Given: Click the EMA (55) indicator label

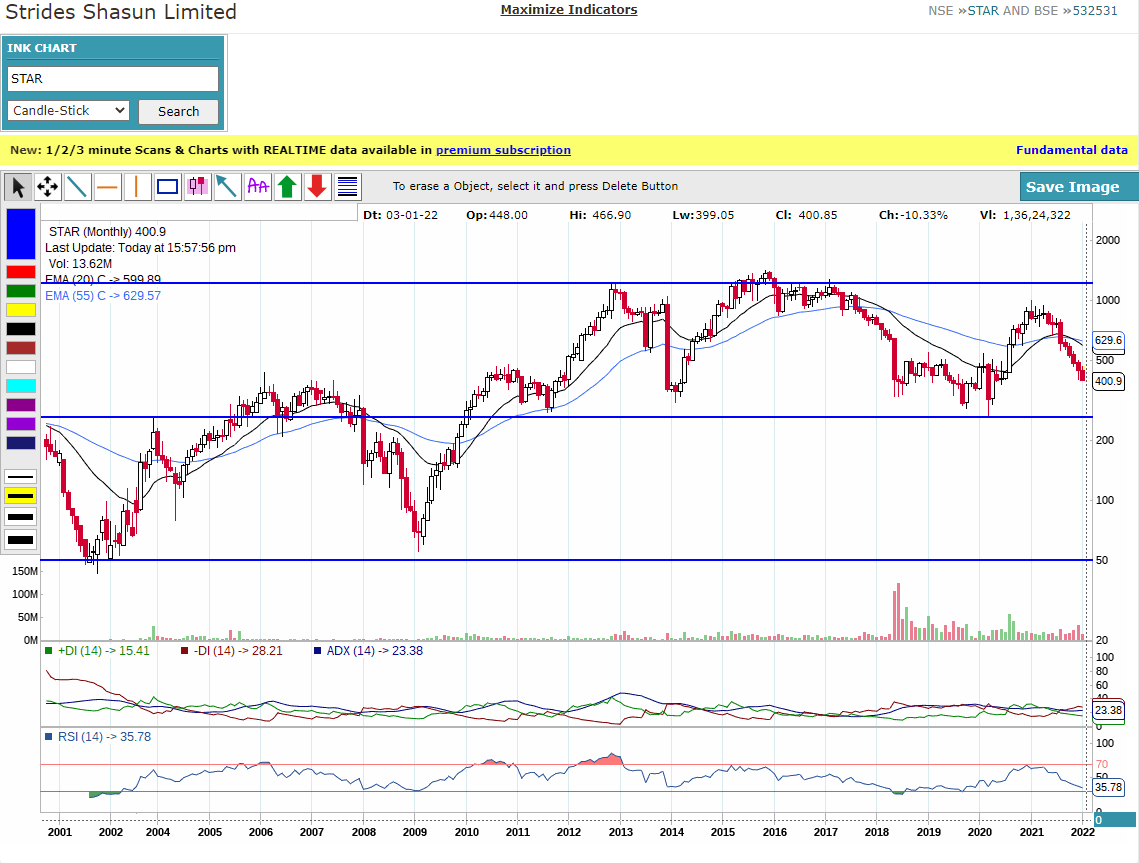Looking at the screenshot, I should [x=102, y=296].
